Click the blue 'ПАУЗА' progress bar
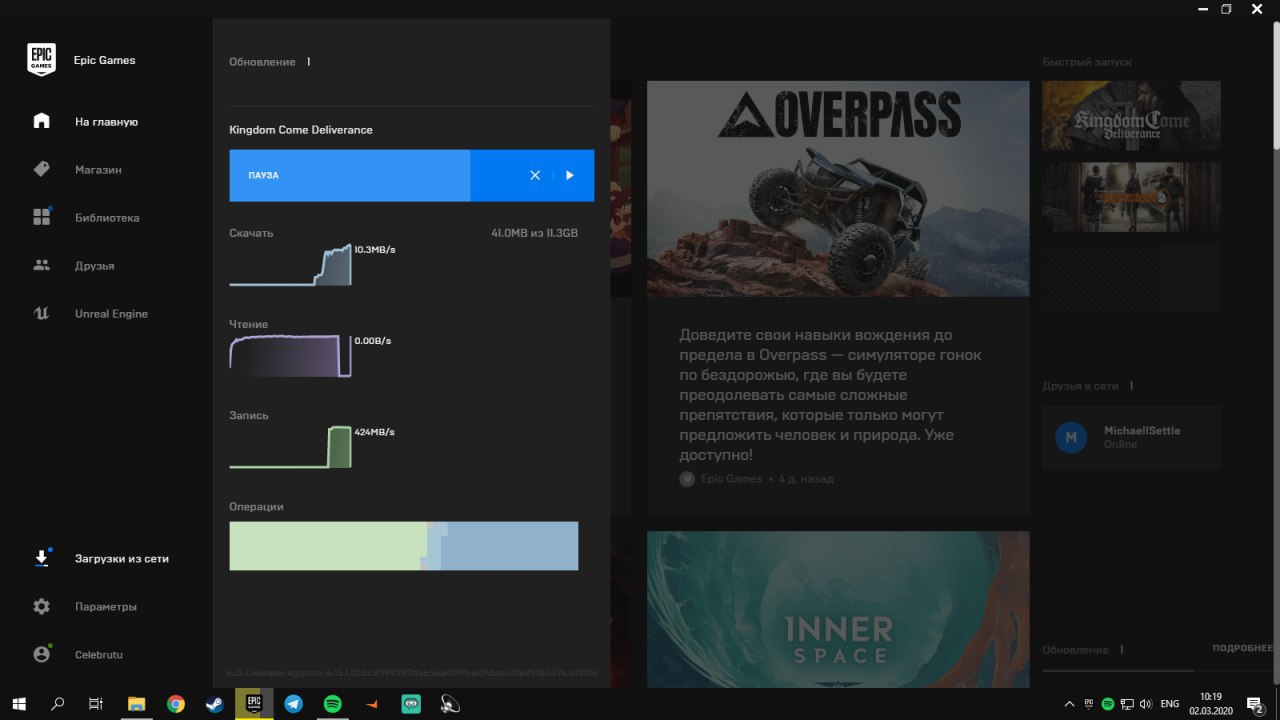 (411, 175)
